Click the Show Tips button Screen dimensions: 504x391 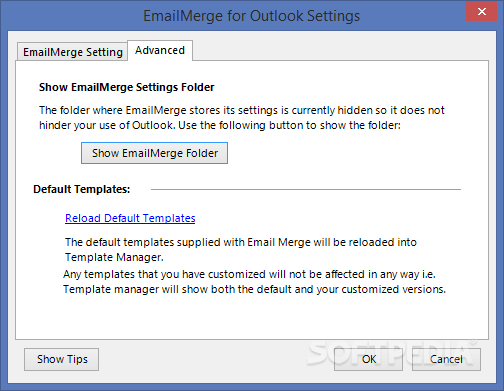61,359
